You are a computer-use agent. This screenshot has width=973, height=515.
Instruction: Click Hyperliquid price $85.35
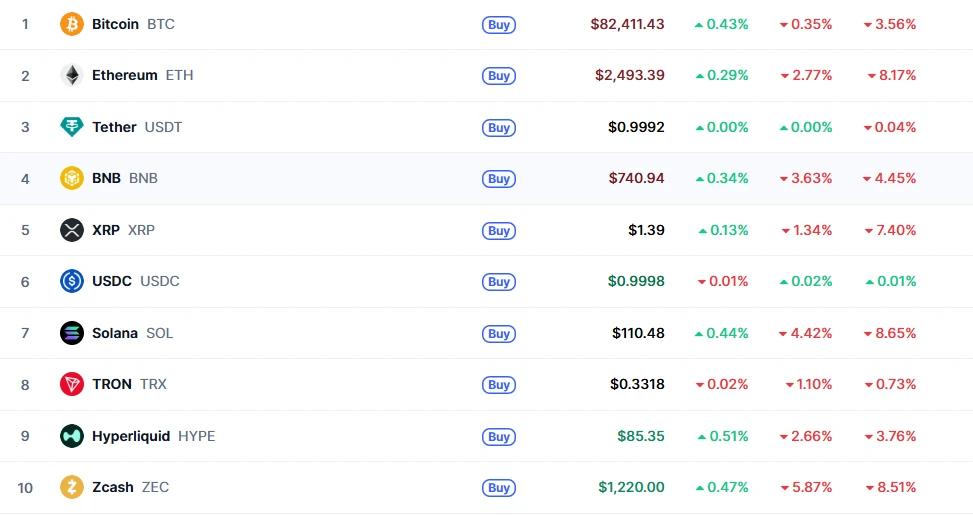[x=640, y=436]
